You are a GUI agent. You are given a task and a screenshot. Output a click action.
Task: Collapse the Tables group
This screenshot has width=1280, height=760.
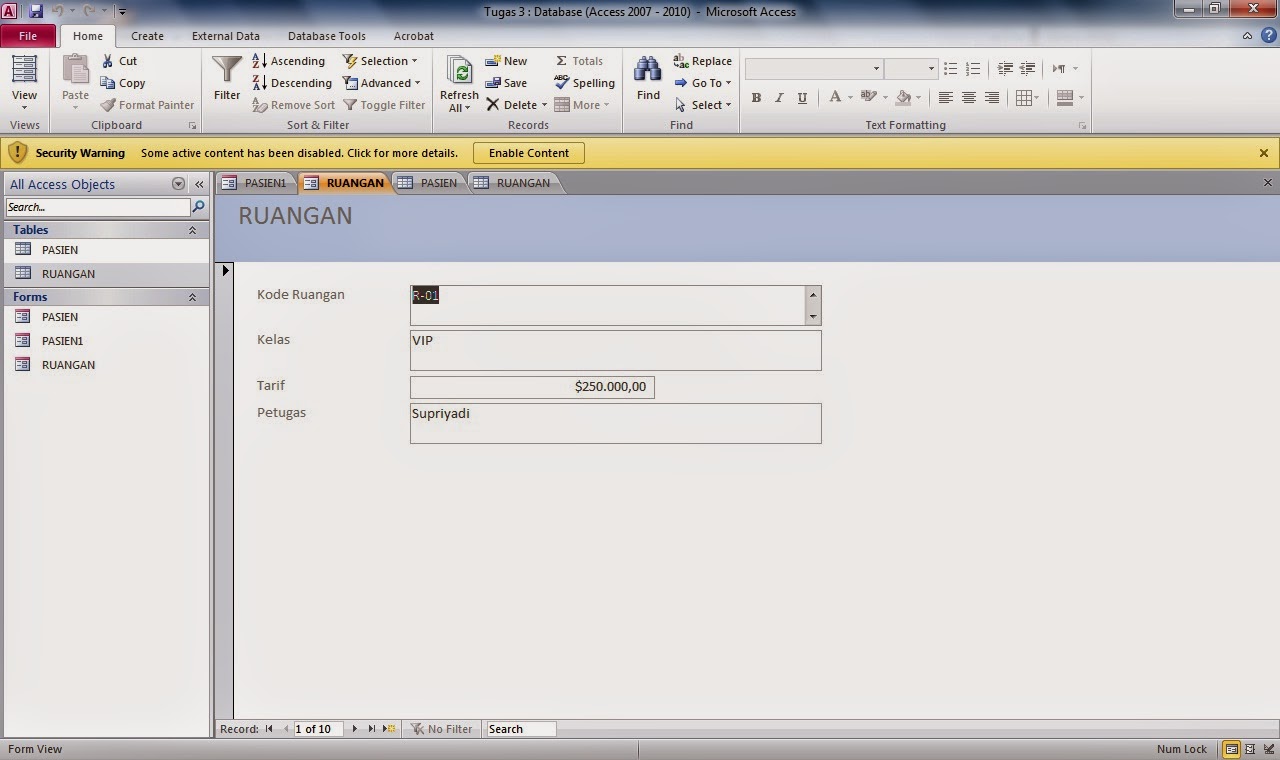coord(192,230)
